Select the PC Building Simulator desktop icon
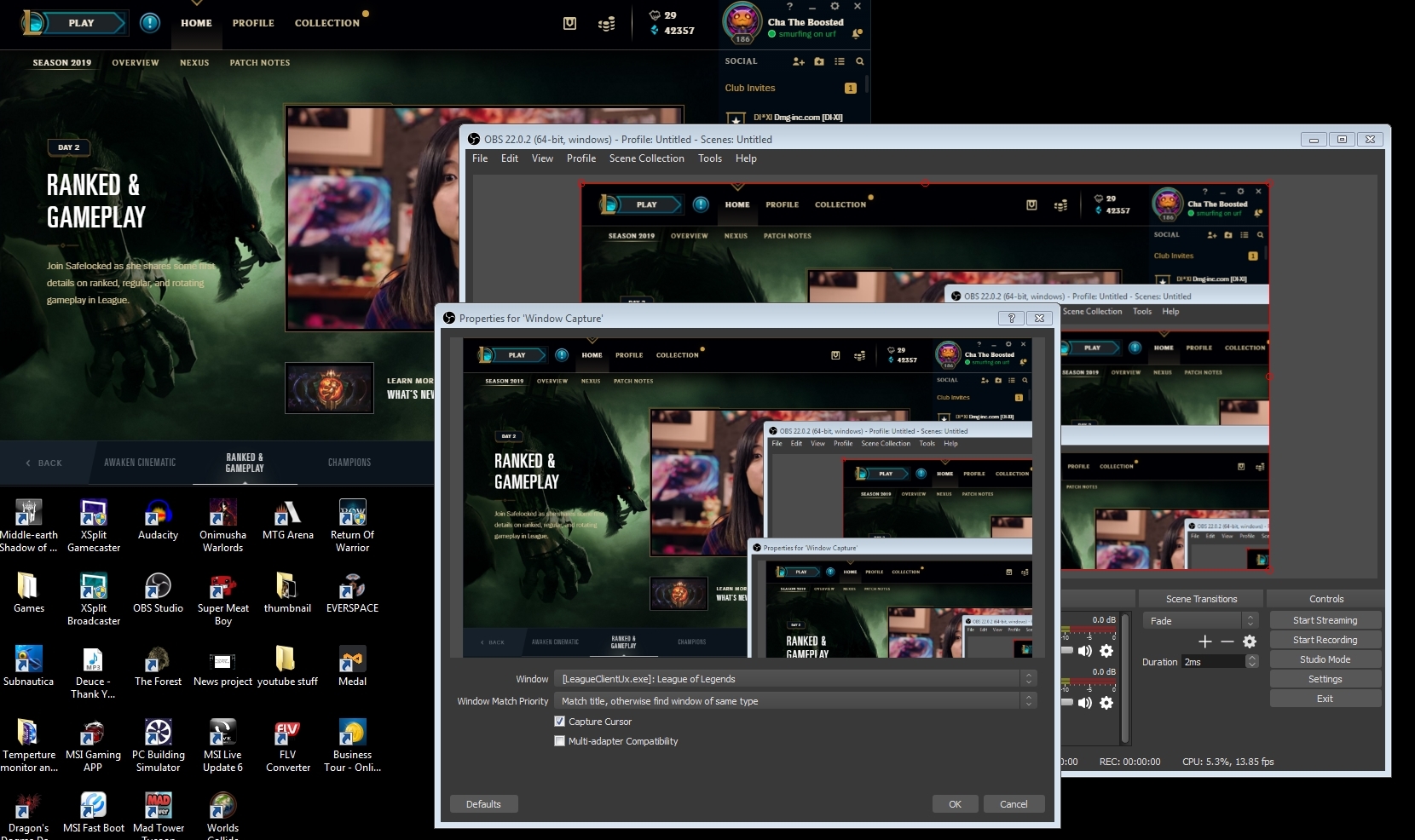 tap(159, 745)
